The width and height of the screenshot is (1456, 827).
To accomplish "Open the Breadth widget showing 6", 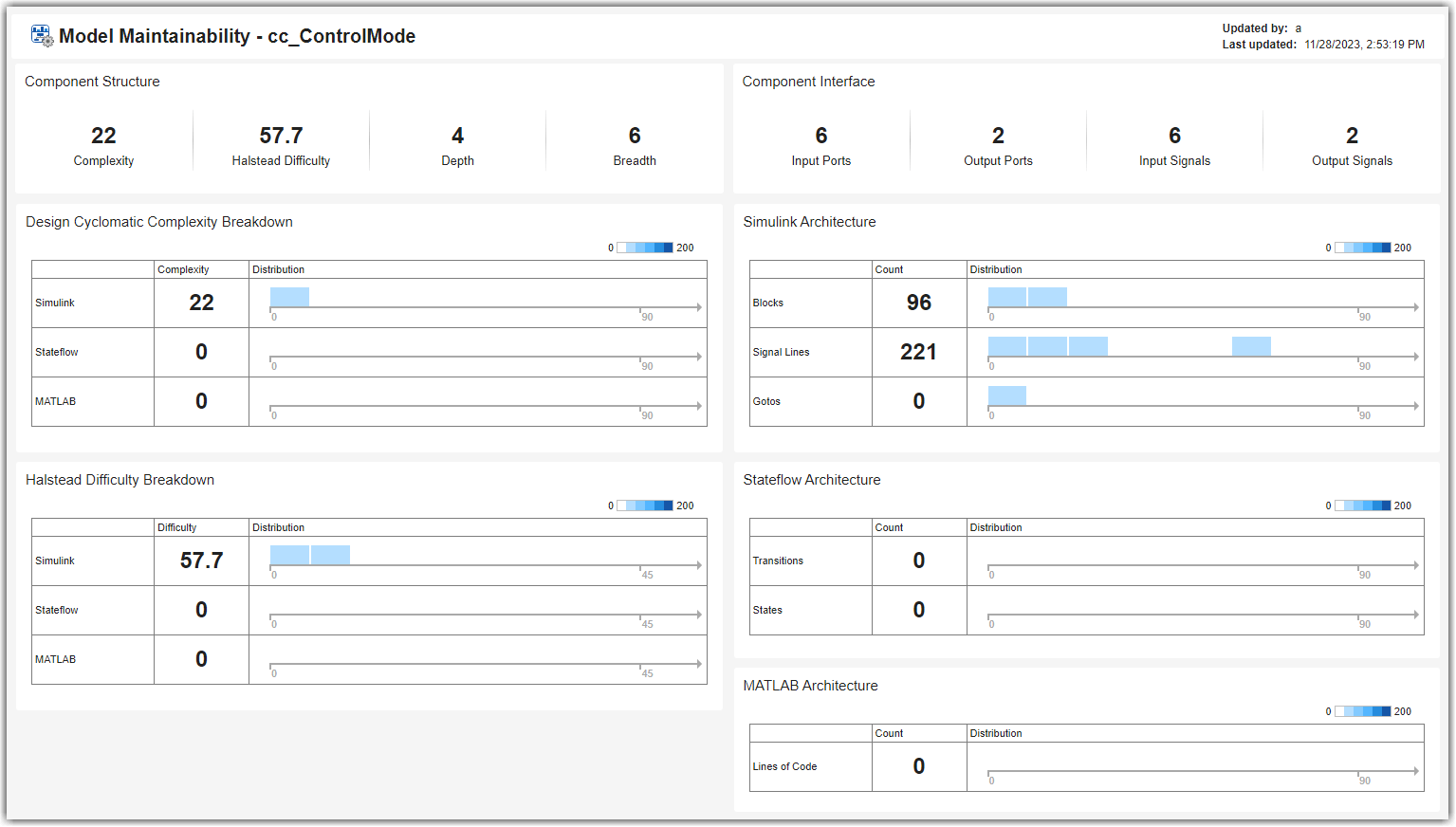I will pyautogui.click(x=635, y=145).
